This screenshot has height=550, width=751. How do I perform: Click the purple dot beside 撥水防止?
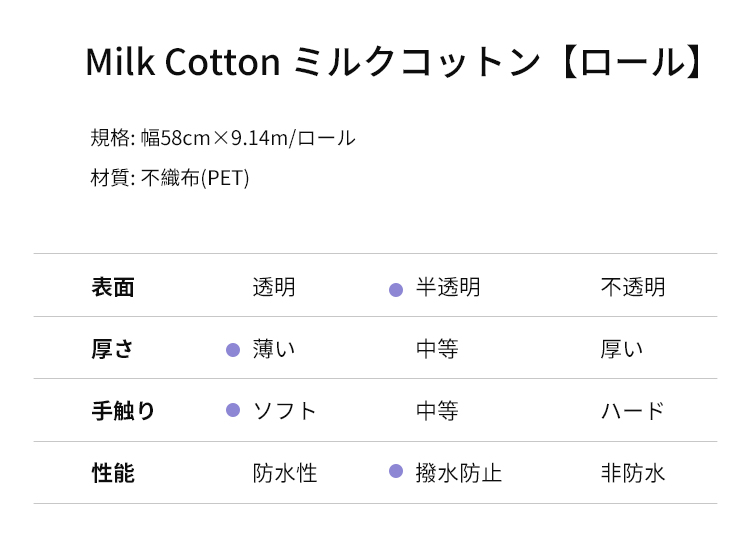click(x=396, y=471)
